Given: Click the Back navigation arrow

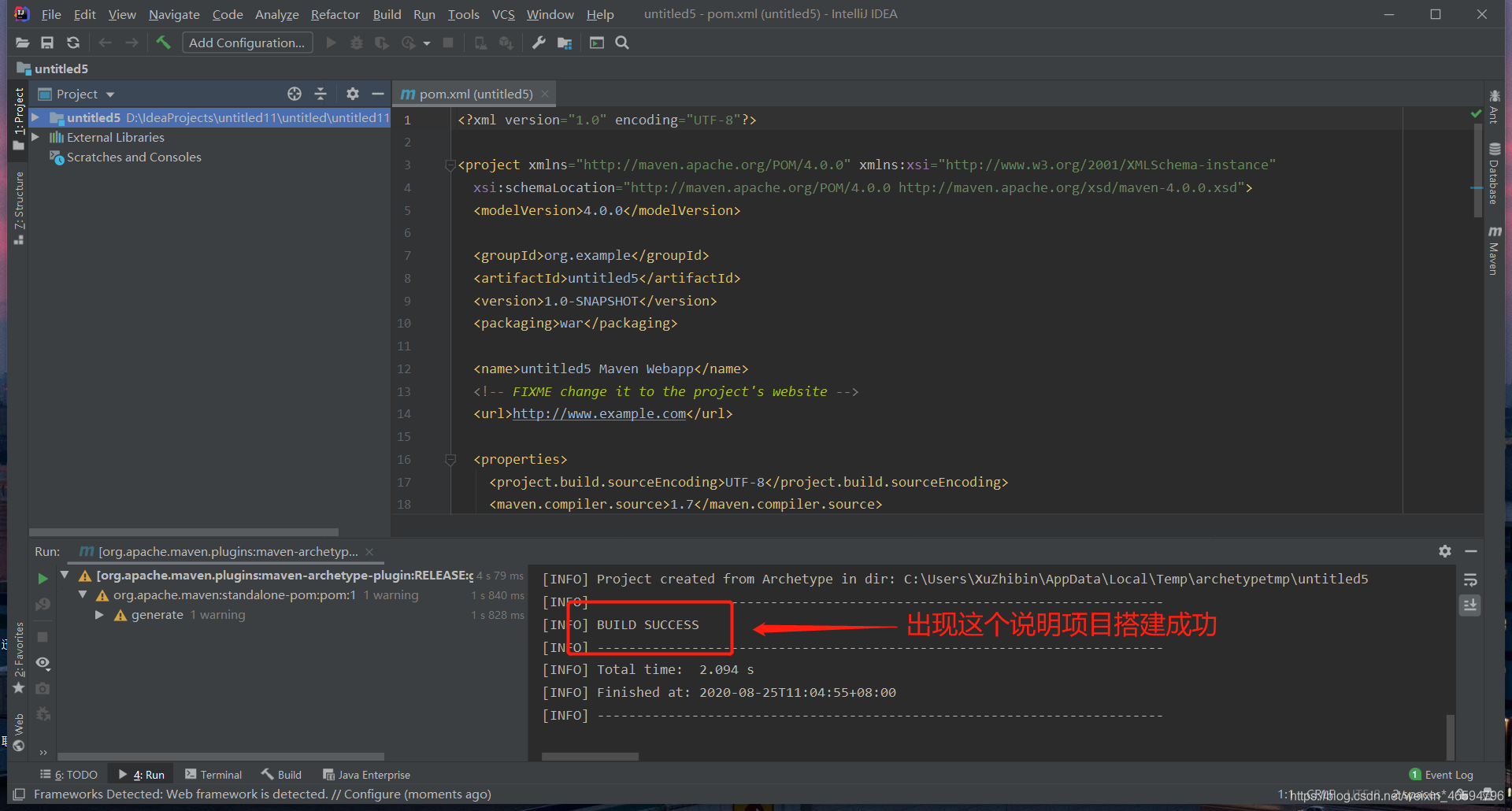Looking at the screenshot, I should (106, 43).
